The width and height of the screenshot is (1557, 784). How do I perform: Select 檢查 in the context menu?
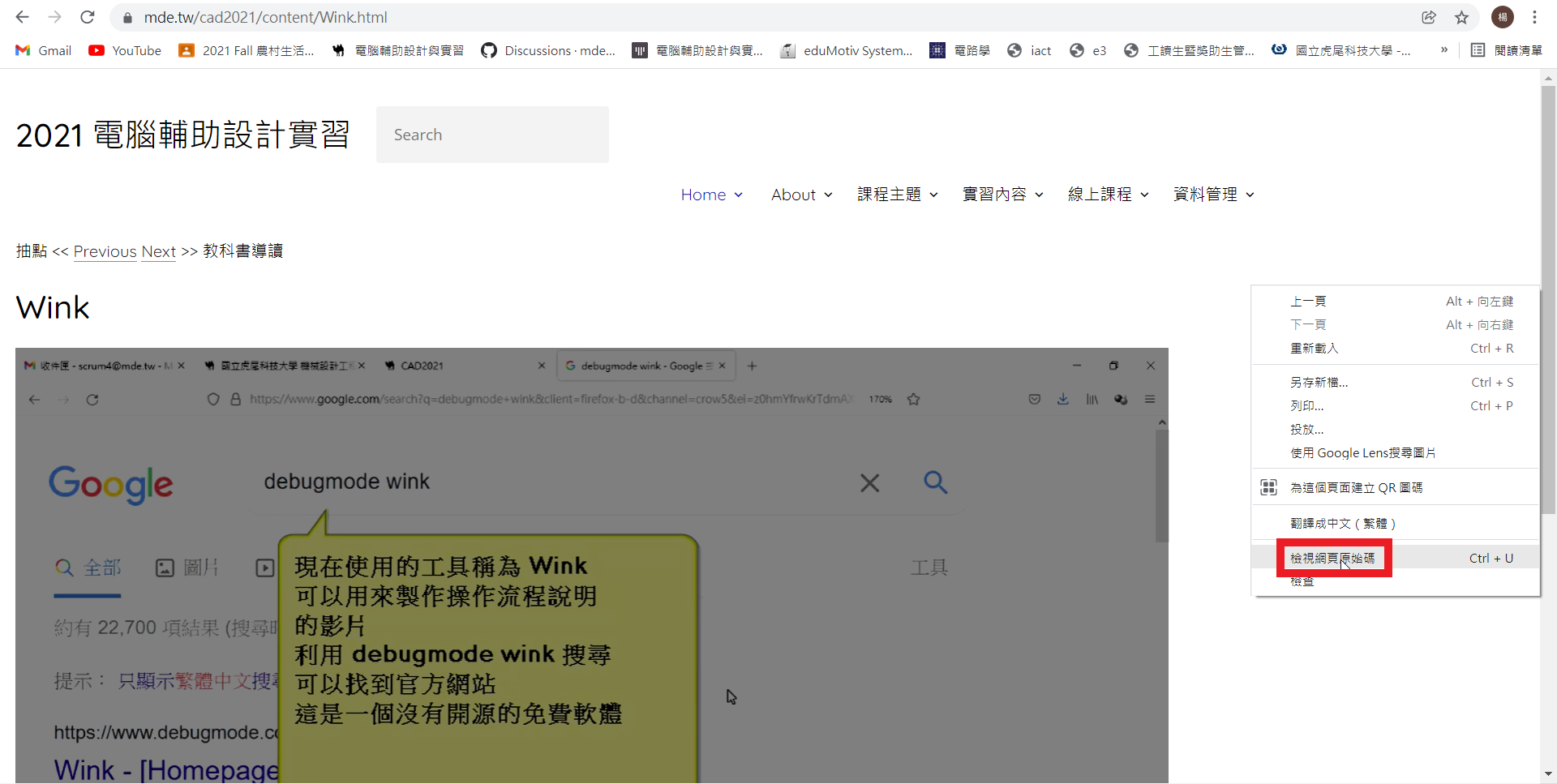tap(1396, 581)
